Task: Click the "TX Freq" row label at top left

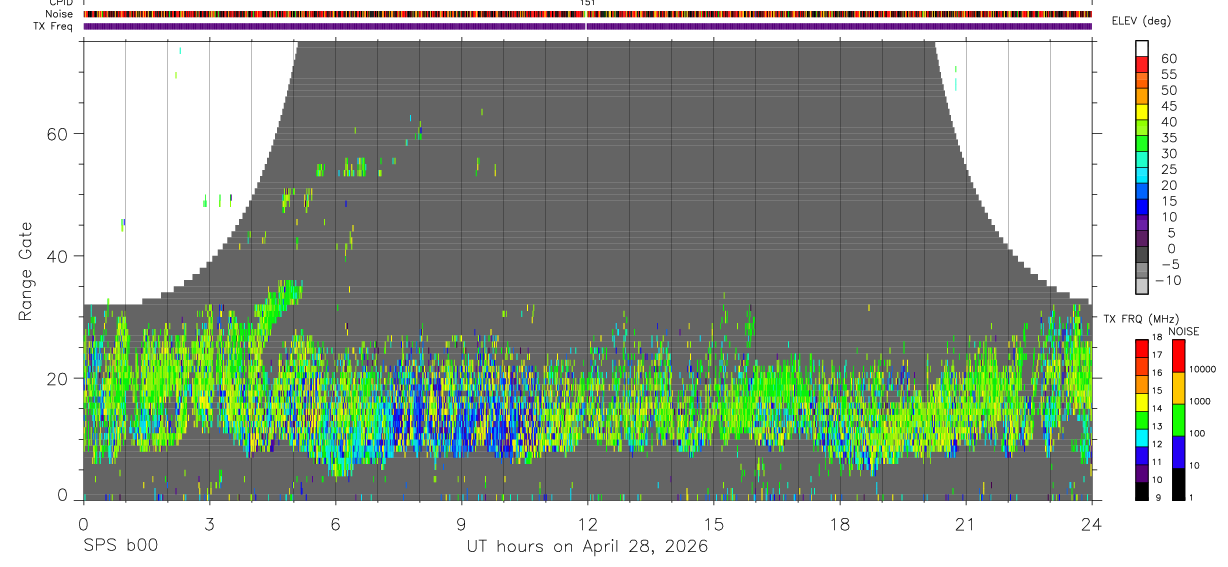Action: click(x=54, y=26)
